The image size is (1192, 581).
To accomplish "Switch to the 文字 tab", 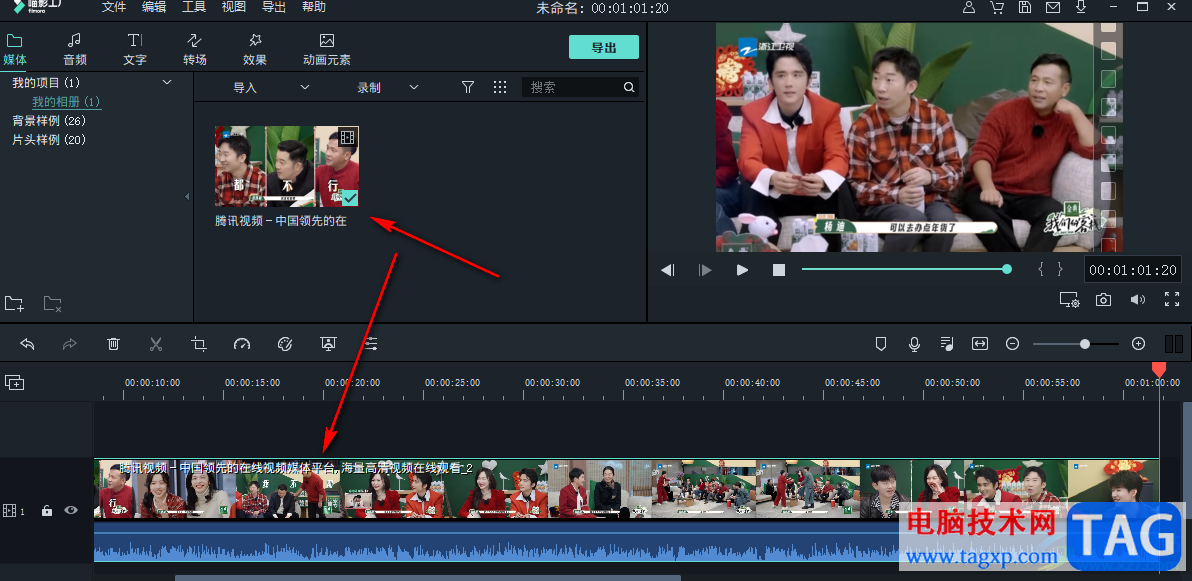I will [135, 49].
